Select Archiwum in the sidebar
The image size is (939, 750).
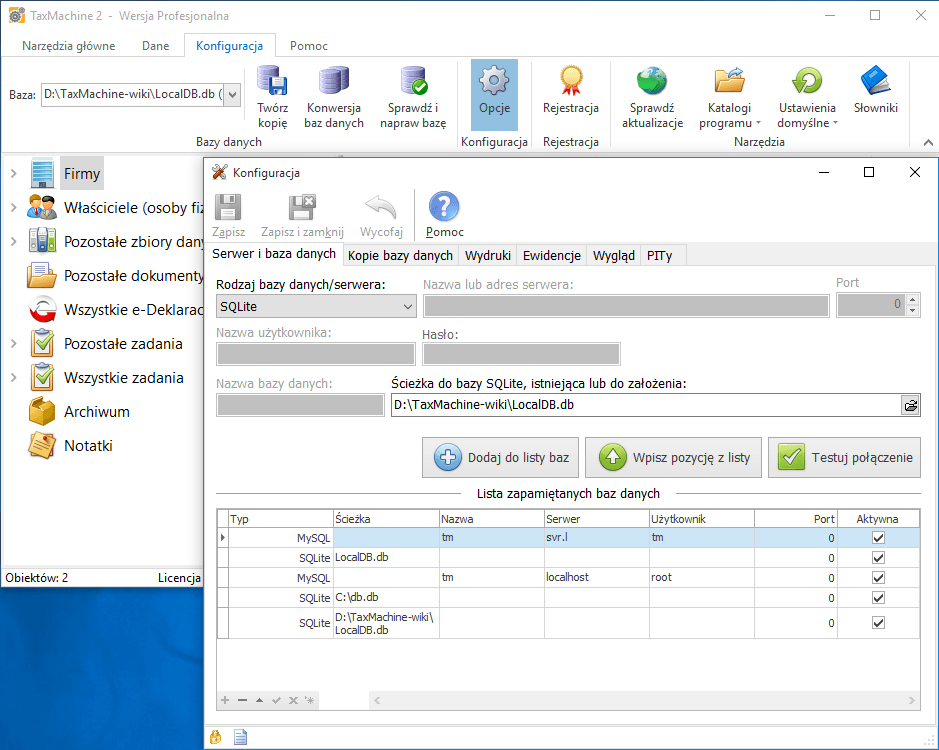[x=96, y=412]
